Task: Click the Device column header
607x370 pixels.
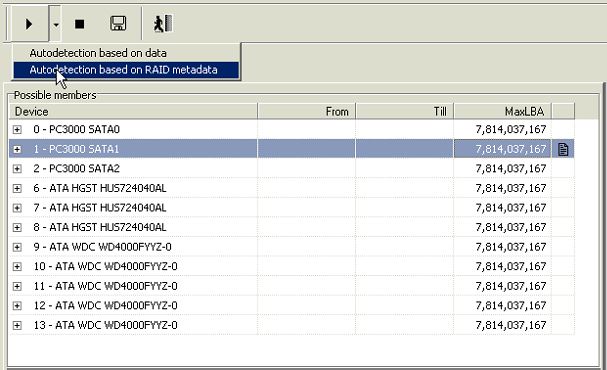Action: coord(133,111)
